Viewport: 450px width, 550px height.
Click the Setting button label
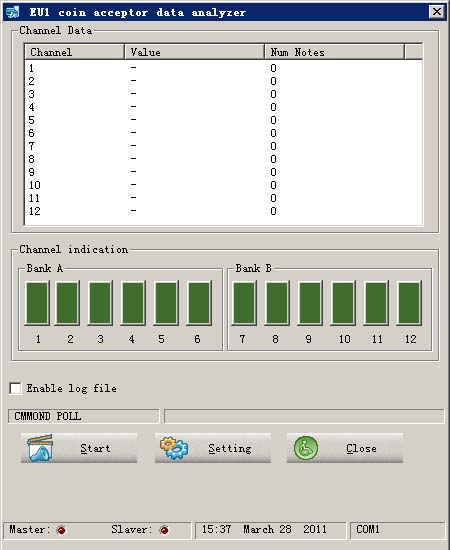coord(230,448)
